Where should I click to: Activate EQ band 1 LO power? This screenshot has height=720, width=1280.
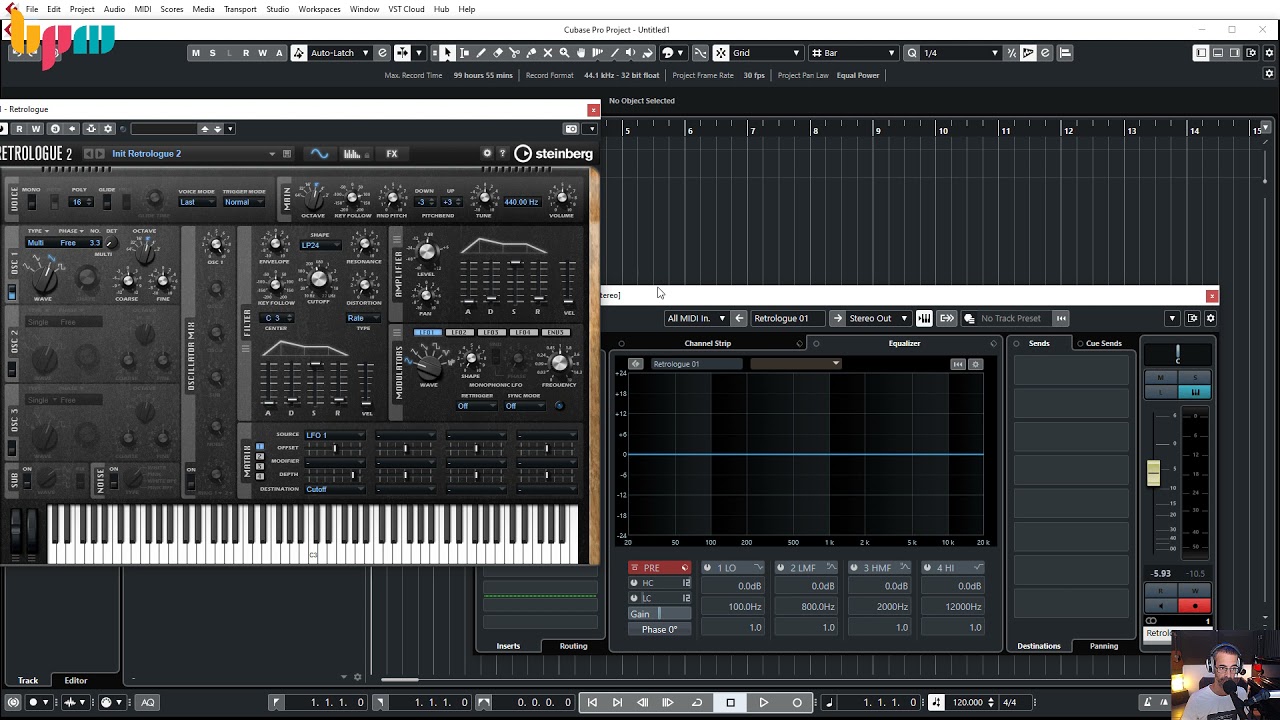708,568
